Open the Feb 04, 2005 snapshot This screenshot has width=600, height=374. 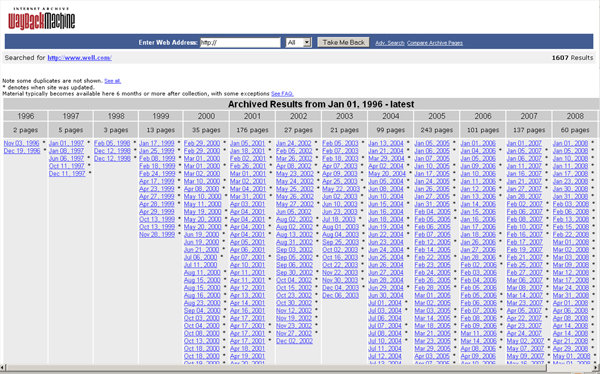432,212
